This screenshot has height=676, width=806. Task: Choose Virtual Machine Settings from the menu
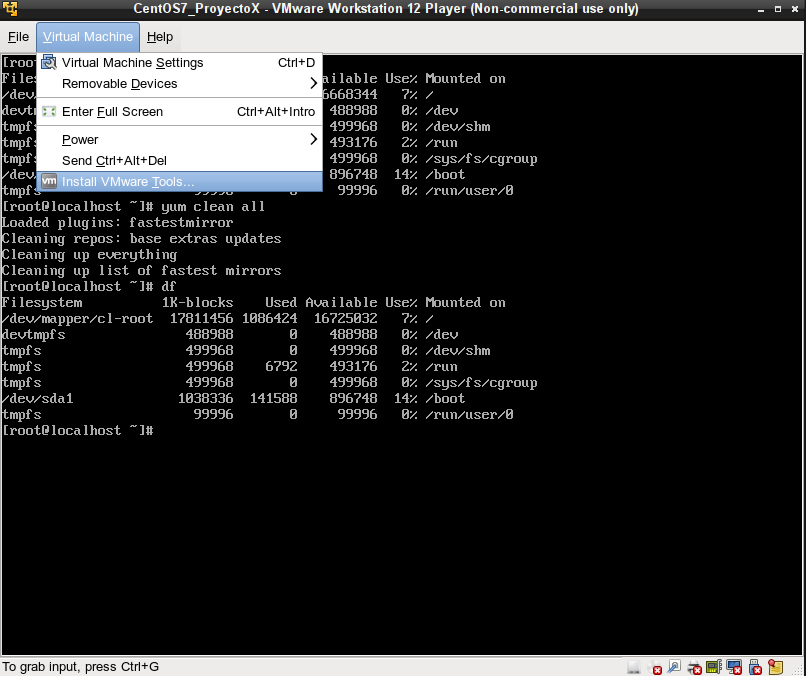179,63
